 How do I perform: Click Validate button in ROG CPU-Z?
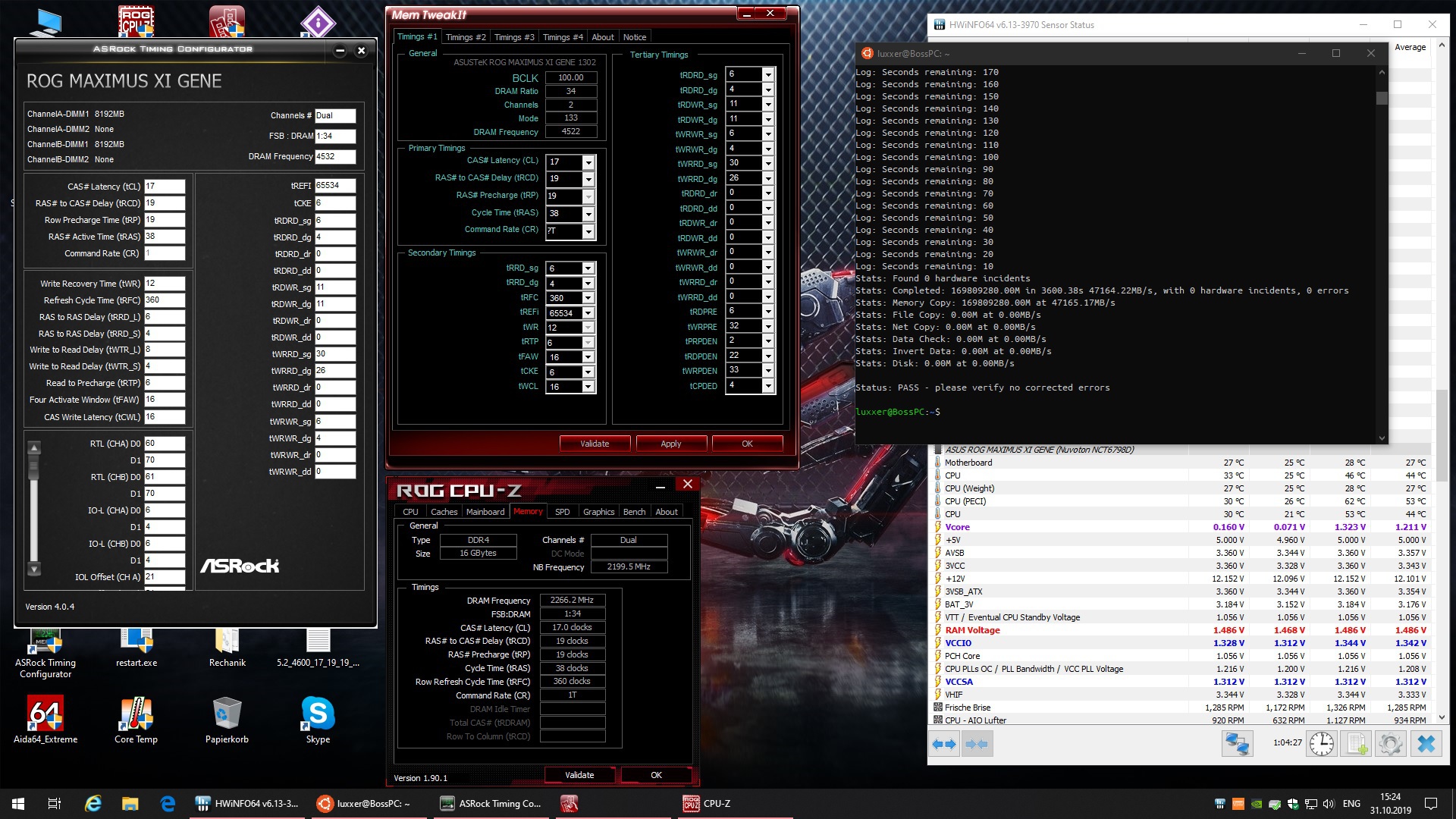(x=579, y=775)
